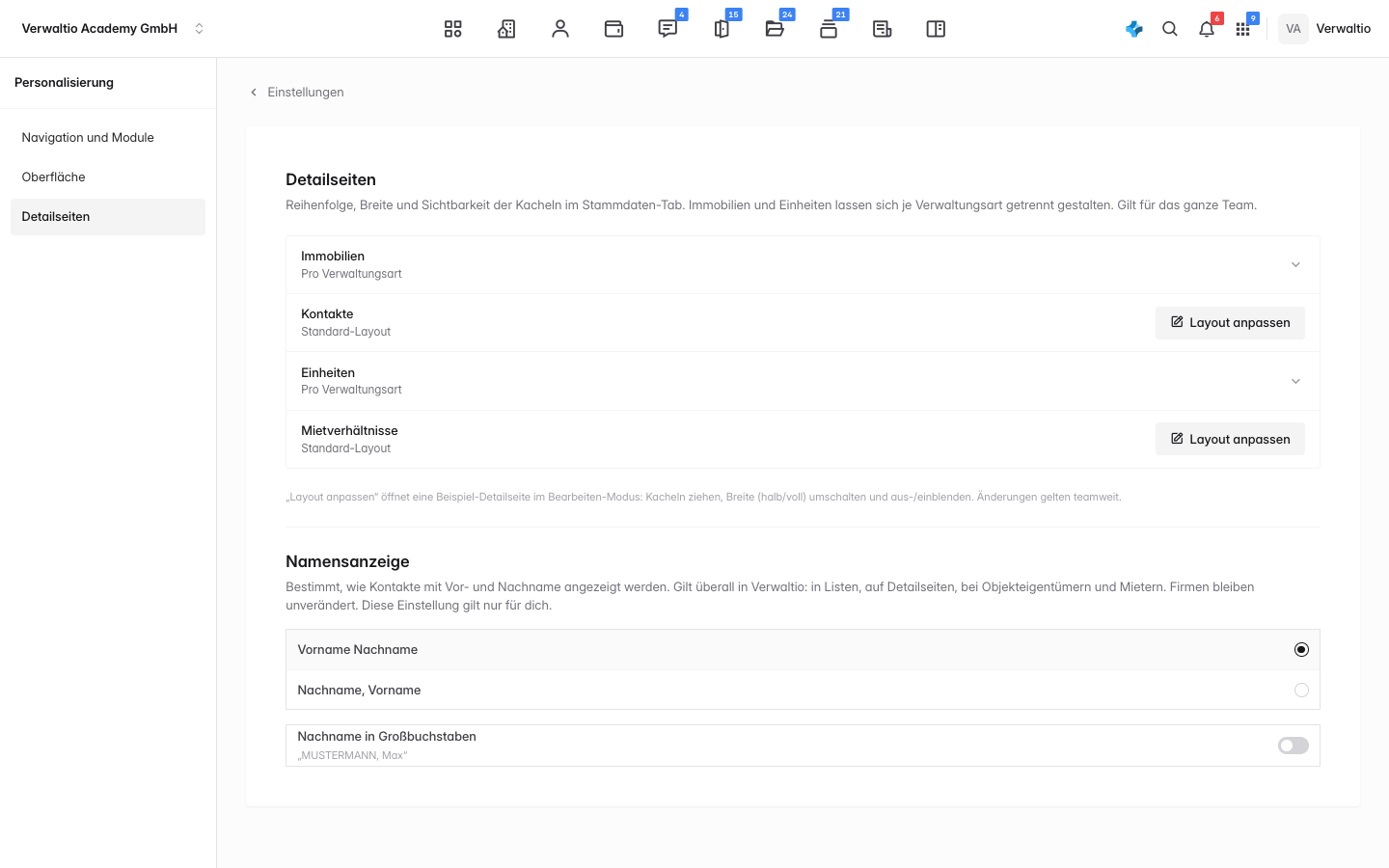
Task: Open the side-panel layout icon in top navigation
Action: click(x=936, y=29)
